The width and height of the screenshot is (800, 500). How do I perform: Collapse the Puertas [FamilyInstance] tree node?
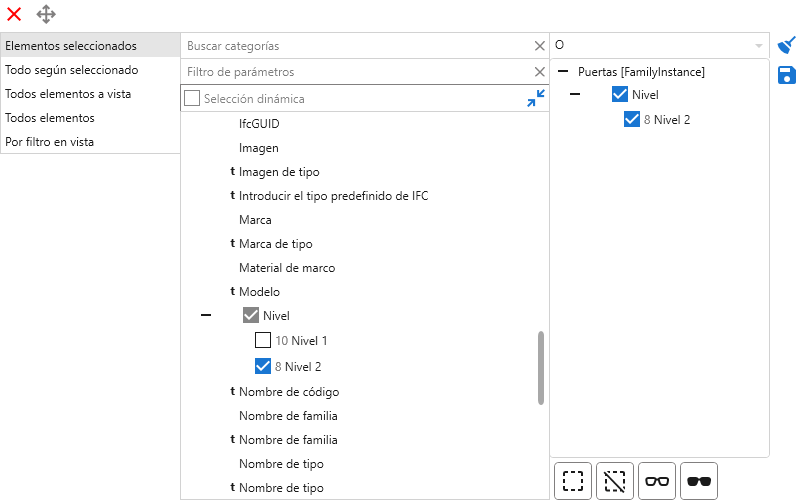[x=563, y=72]
